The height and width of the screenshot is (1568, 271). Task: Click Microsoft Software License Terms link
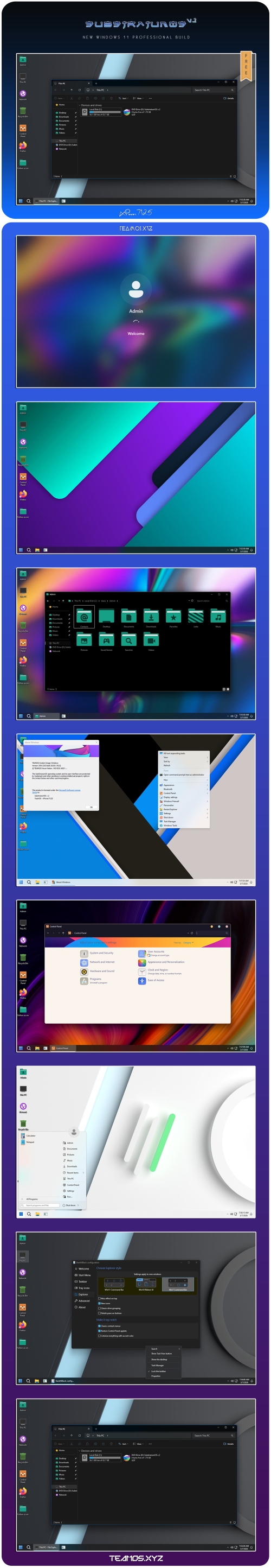click(x=69, y=790)
